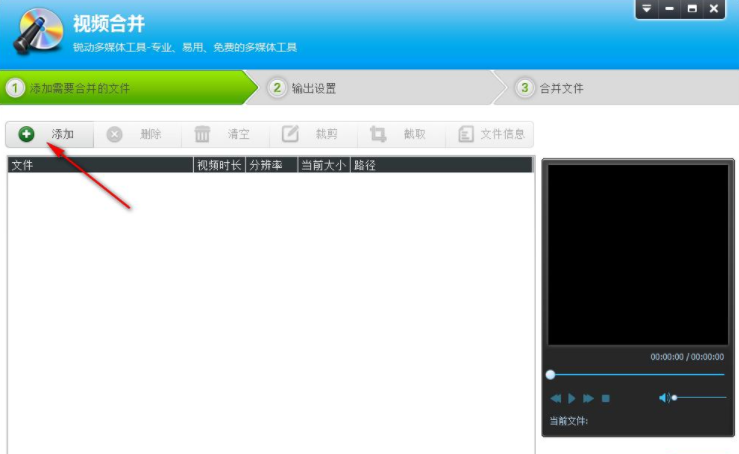Click the 视频合并 app logo disc icon

click(38, 31)
